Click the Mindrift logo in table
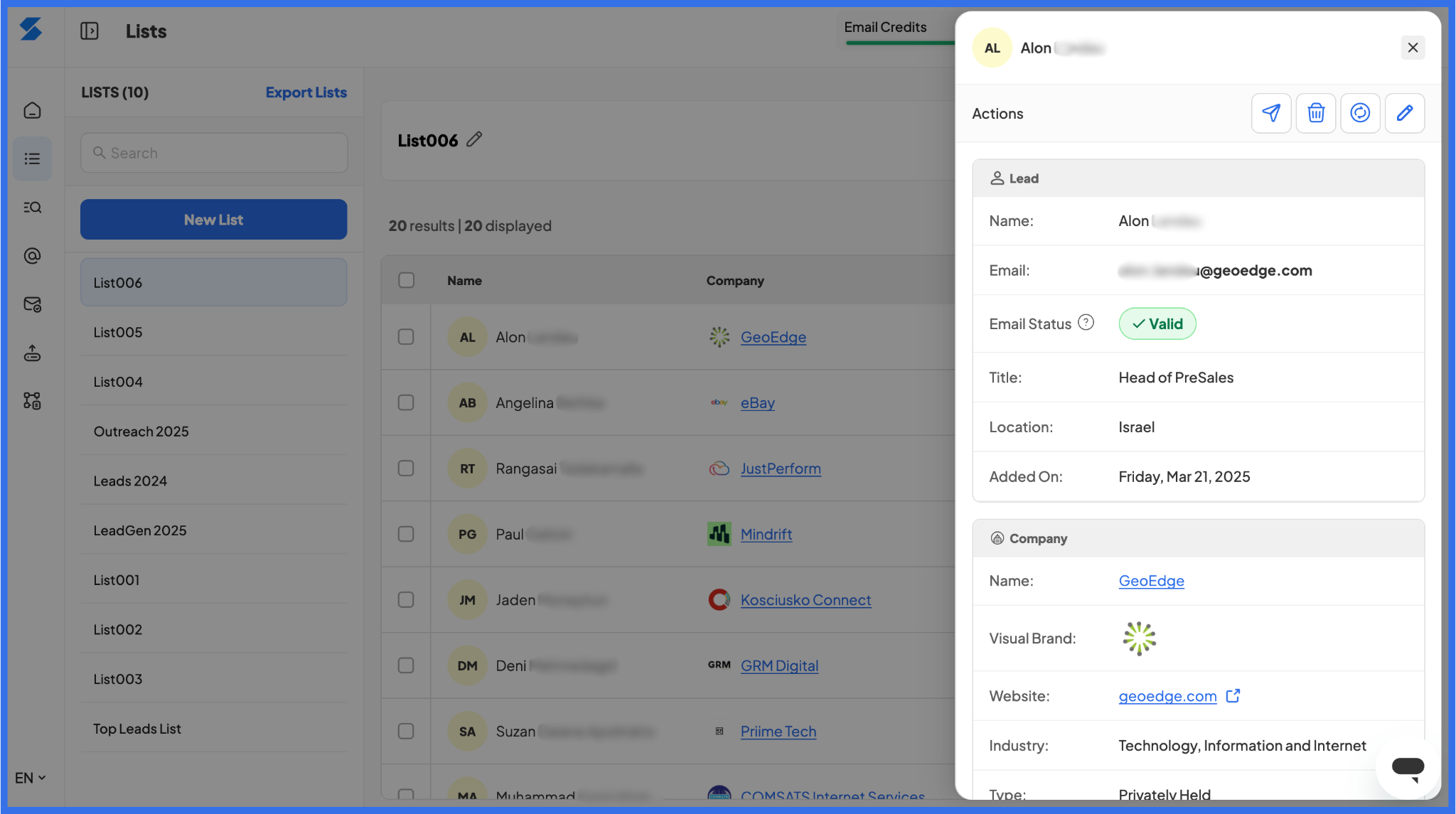 coord(719,534)
